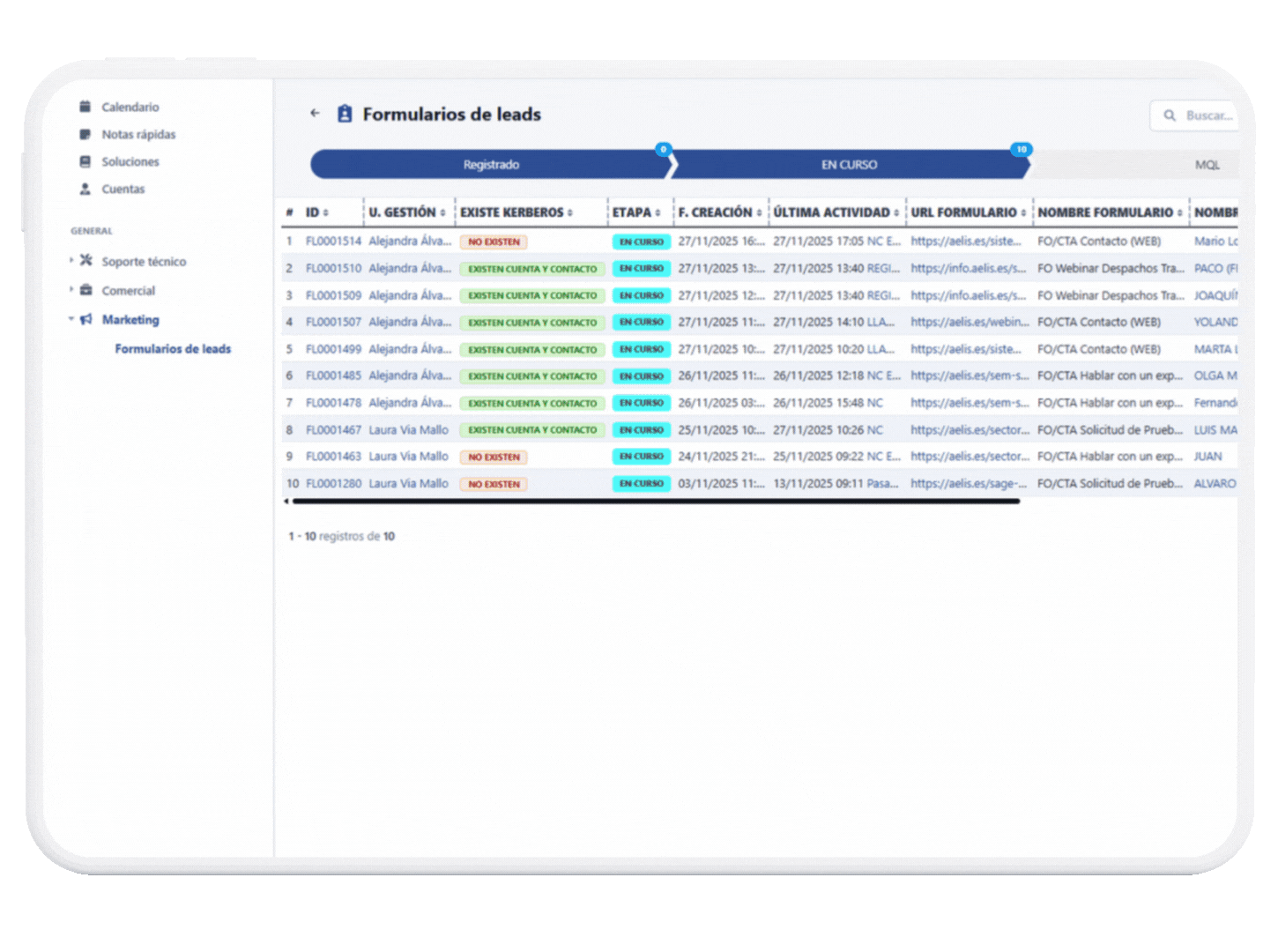Open Cuentas via the person icon
The width and height of the screenshot is (1278, 952).
pos(85,189)
